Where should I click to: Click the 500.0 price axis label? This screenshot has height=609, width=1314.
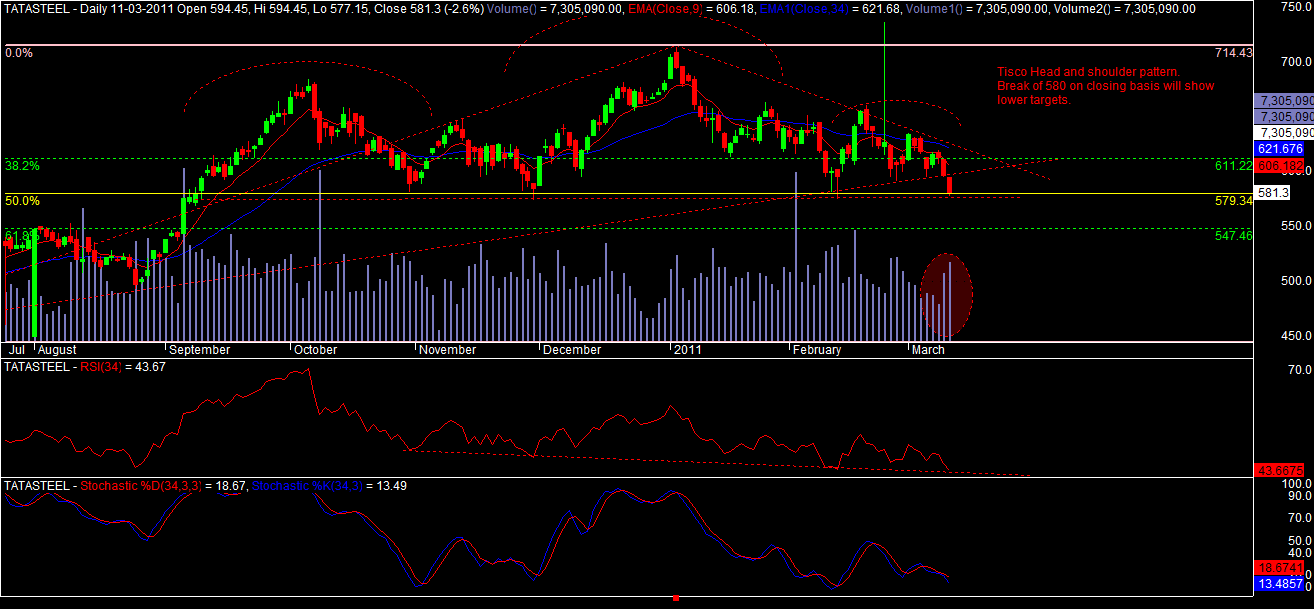click(x=1295, y=281)
